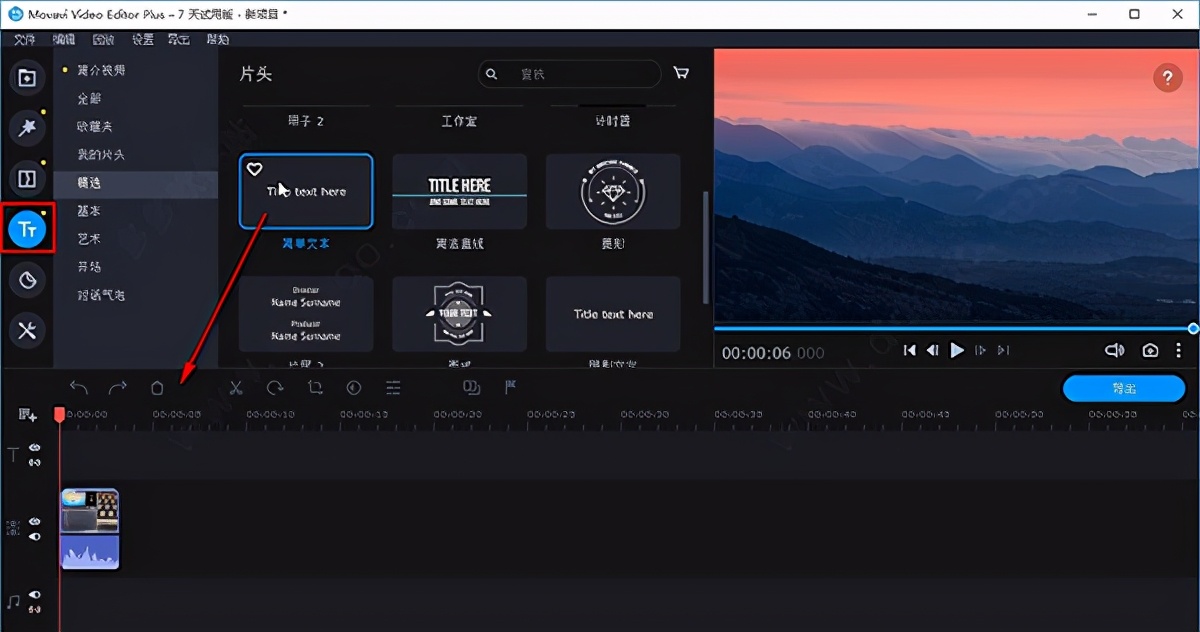Open the transitions panel in the sidebar
1200x632 pixels.
click(27, 179)
